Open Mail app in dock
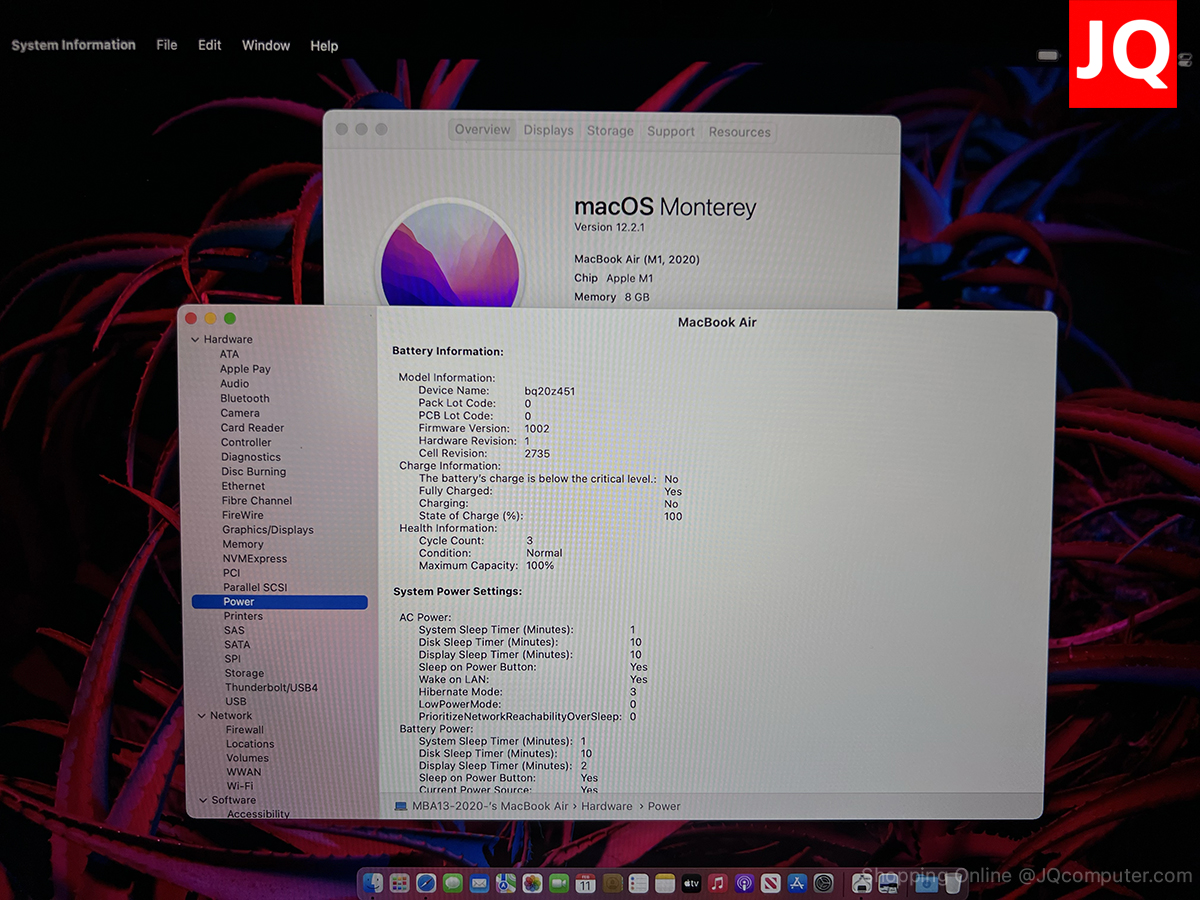Viewport: 1200px width, 900px height. pos(479,883)
